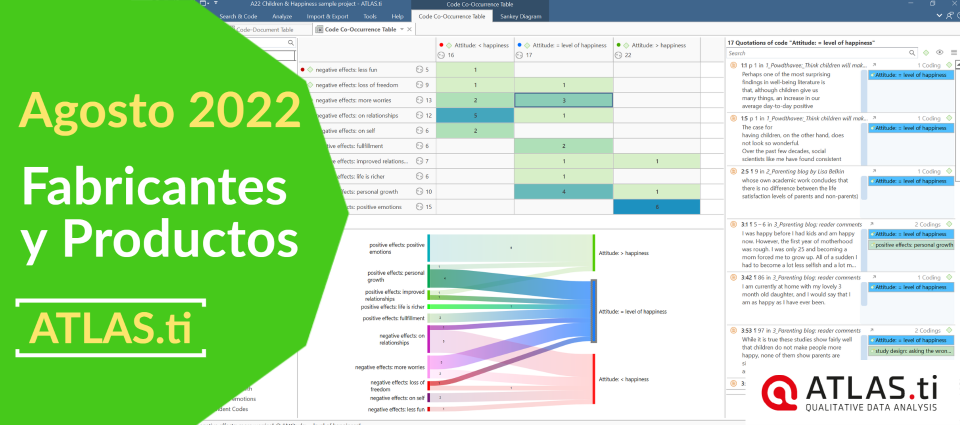Click the quotation icon in the positive emotions row
The height and width of the screenshot is (425, 960).
[x=419, y=206]
